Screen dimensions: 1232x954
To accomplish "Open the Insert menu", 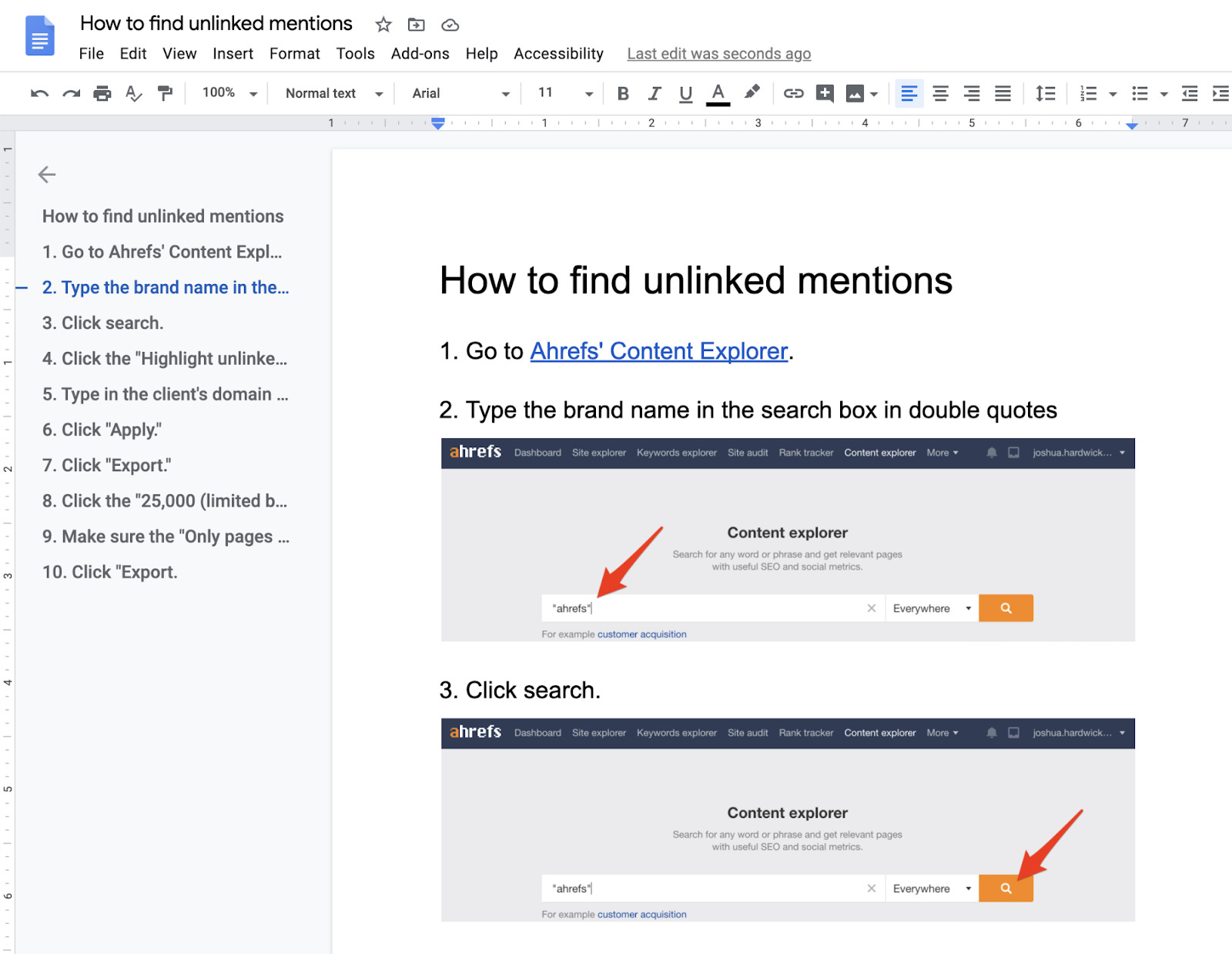I will coord(233,54).
